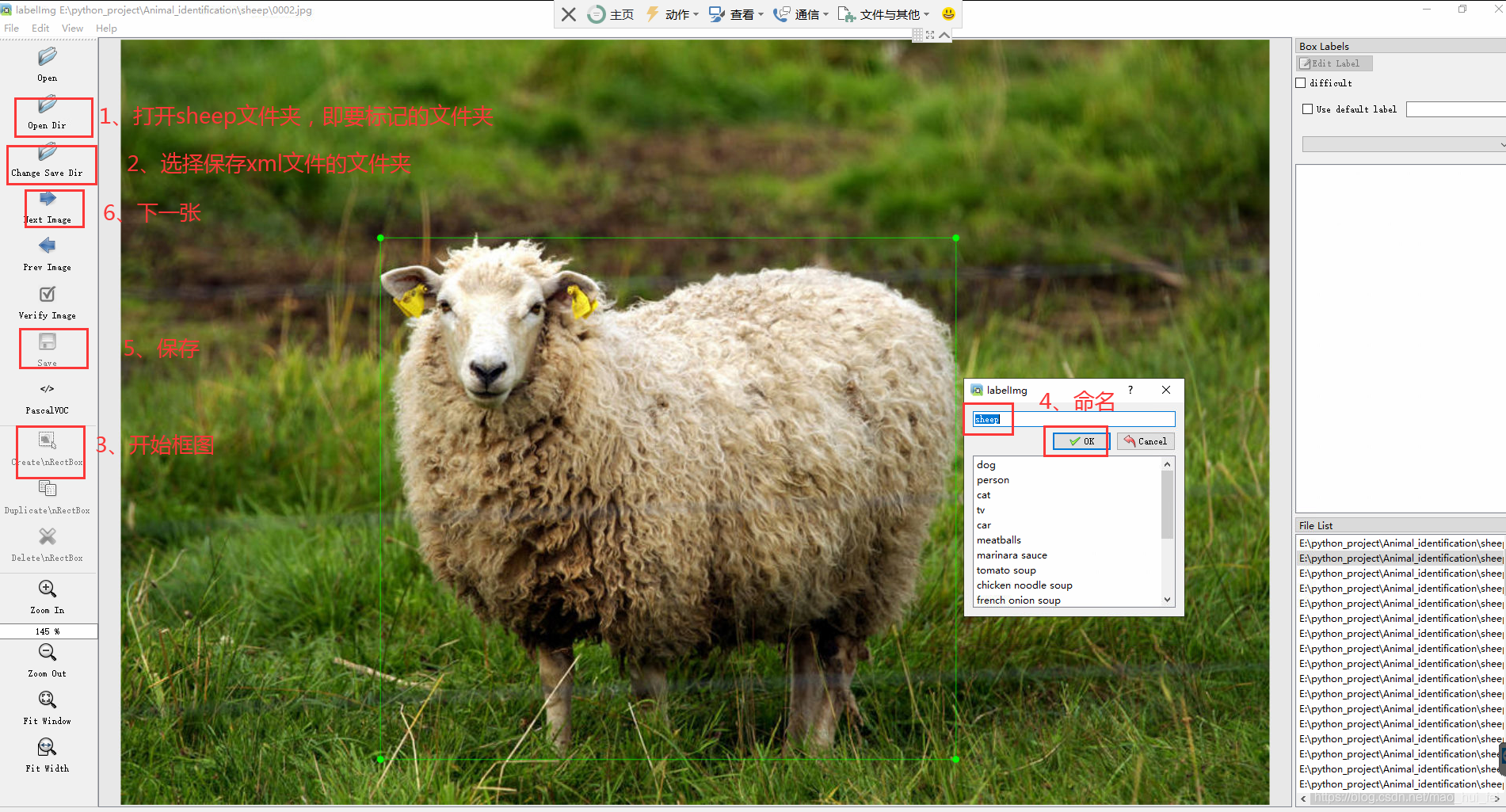Expand the default label dropdown
Viewport: 1506px width, 812px height.
click(x=1500, y=143)
